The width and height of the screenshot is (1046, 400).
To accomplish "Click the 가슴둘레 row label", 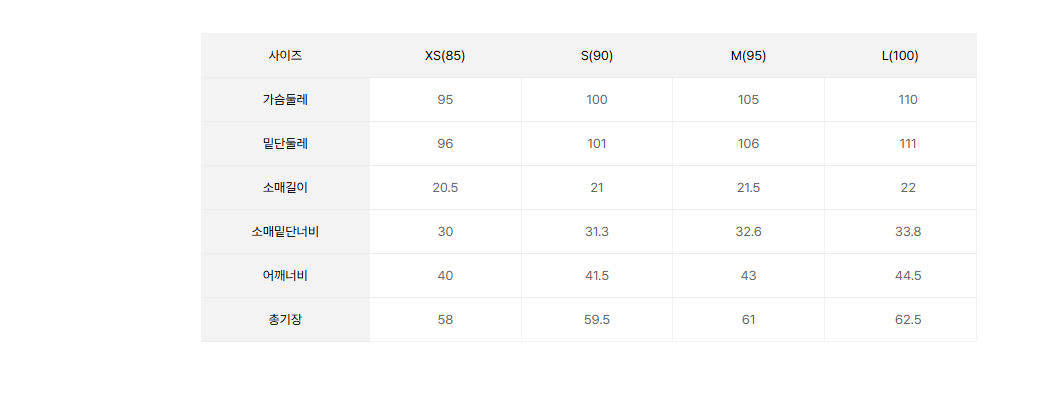I will [x=286, y=100].
